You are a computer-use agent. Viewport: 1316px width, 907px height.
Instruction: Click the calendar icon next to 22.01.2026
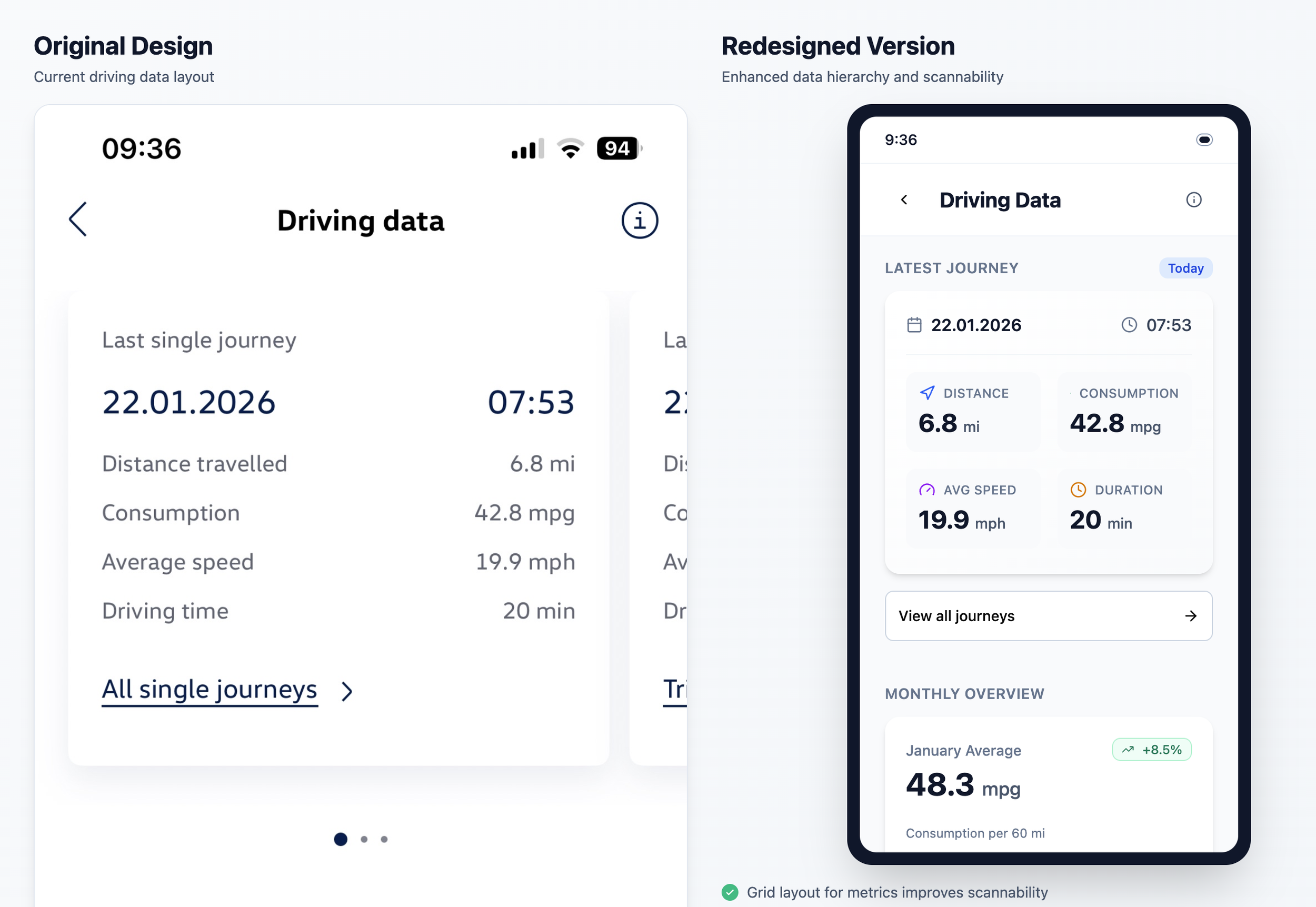pos(914,325)
